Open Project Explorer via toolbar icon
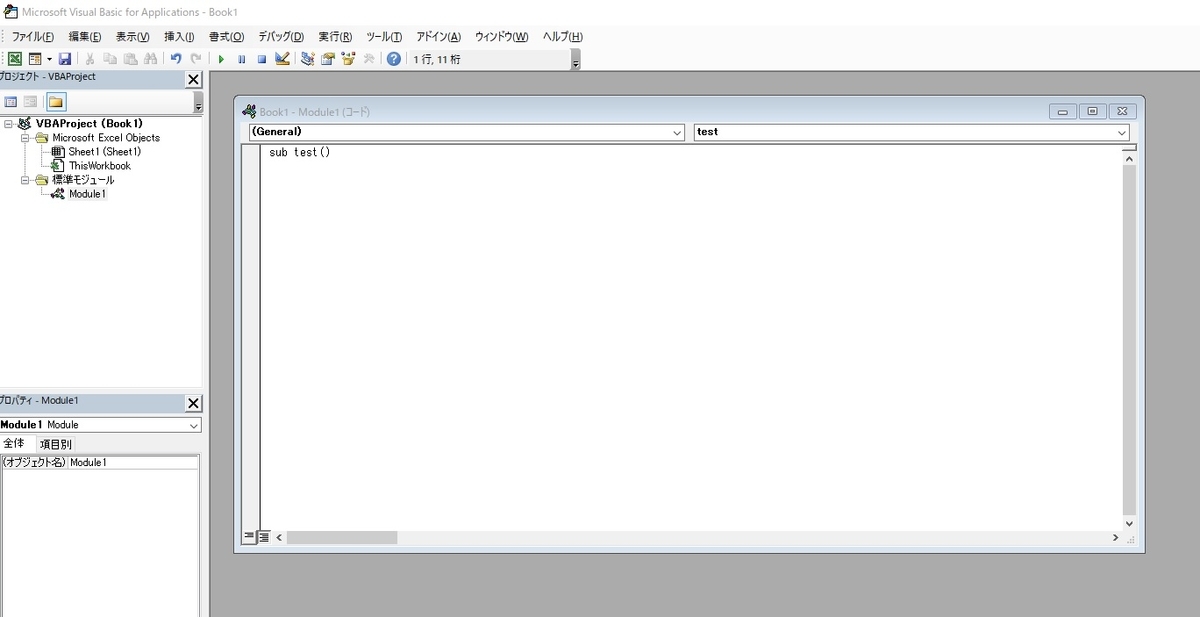The height and width of the screenshot is (617, 1200). click(x=307, y=59)
